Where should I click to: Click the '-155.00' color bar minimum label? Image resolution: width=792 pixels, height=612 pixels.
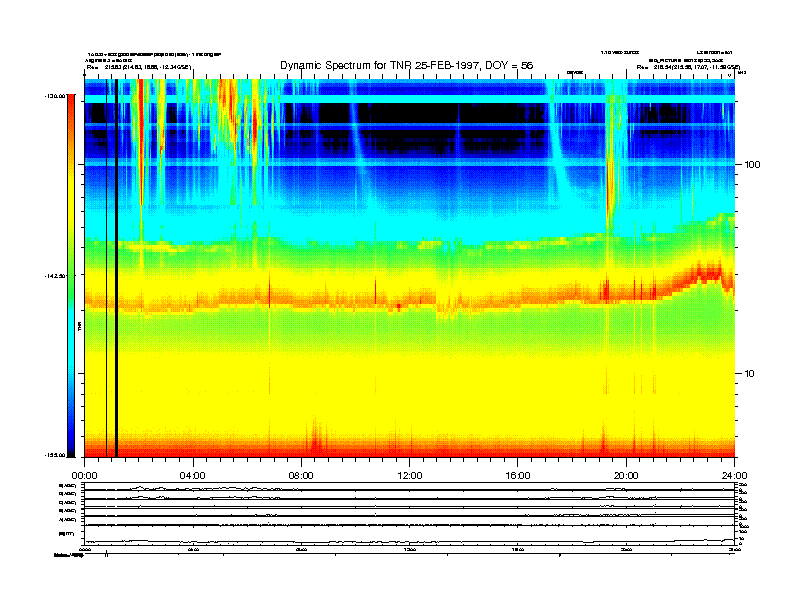[x=55, y=455]
